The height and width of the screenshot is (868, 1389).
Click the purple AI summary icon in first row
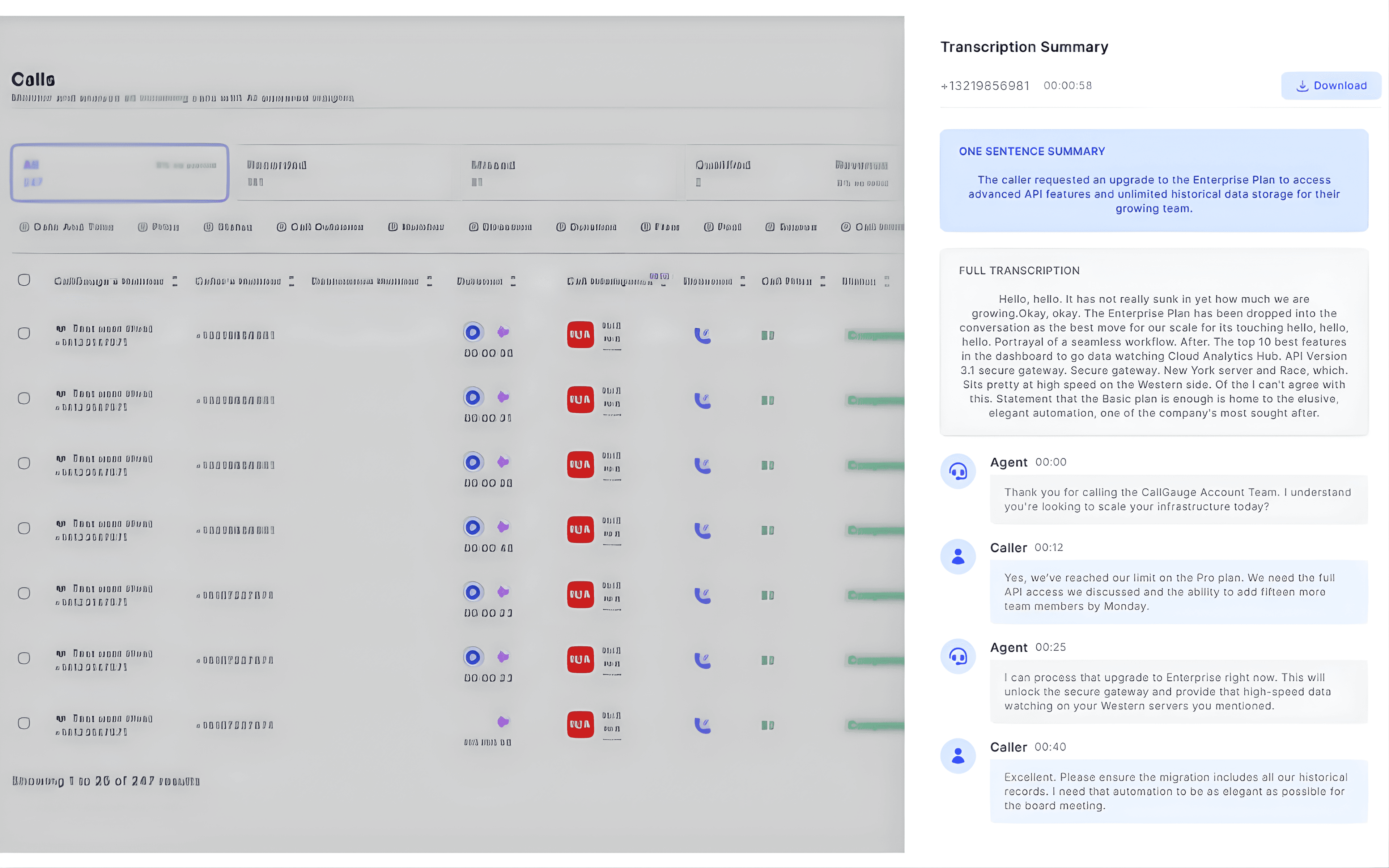pos(502,332)
